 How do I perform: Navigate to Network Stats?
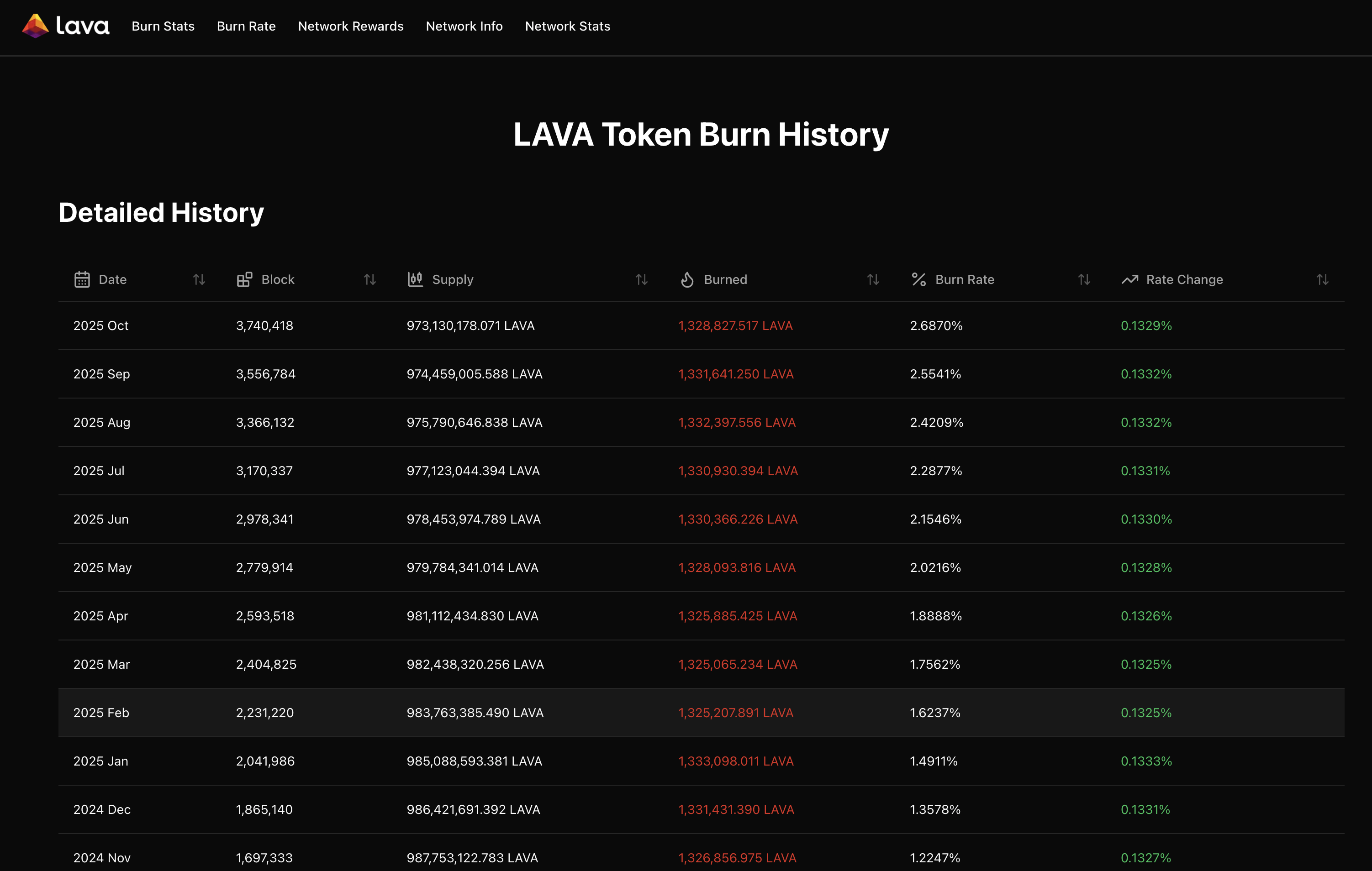coord(568,26)
